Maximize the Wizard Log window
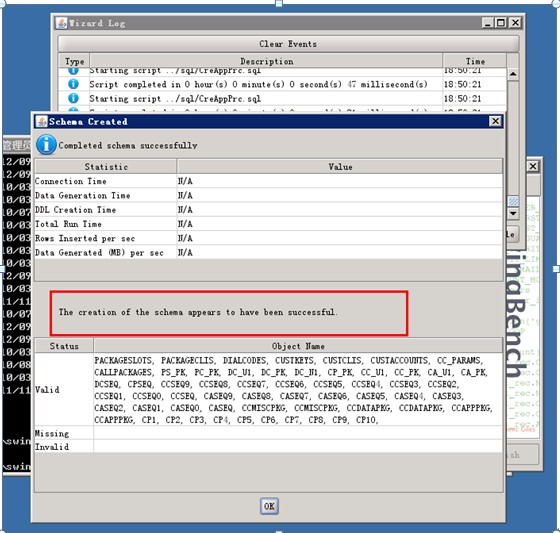This screenshot has width=560, height=533. coord(501,23)
